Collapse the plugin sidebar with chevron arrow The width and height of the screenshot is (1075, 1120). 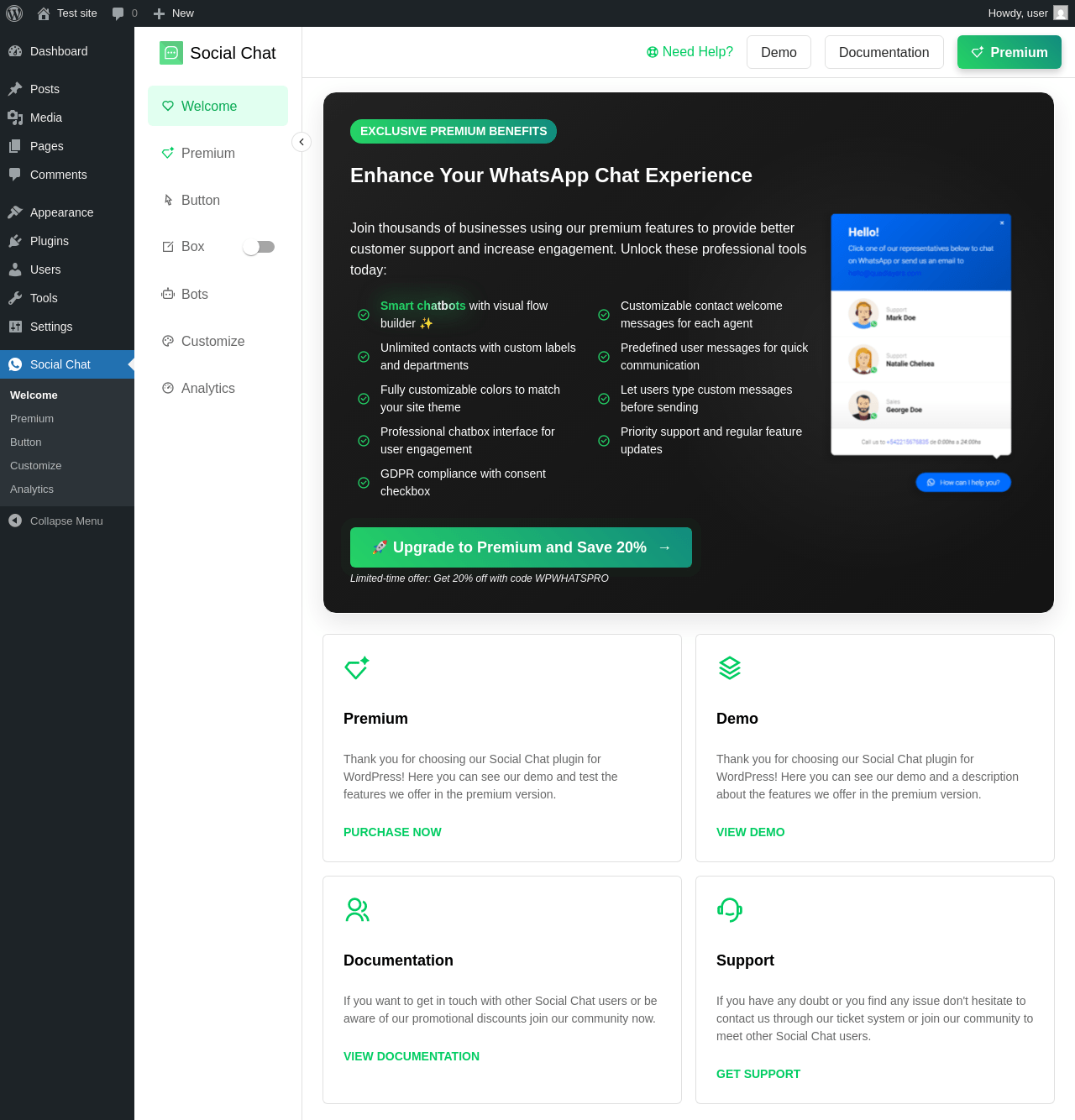302,142
